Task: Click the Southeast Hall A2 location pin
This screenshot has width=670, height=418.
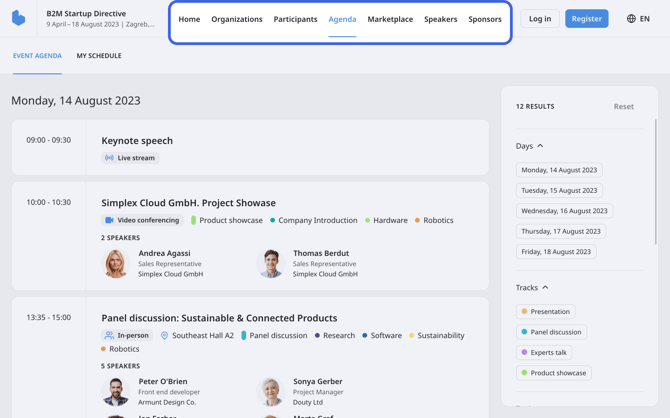Action: (x=164, y=336)
